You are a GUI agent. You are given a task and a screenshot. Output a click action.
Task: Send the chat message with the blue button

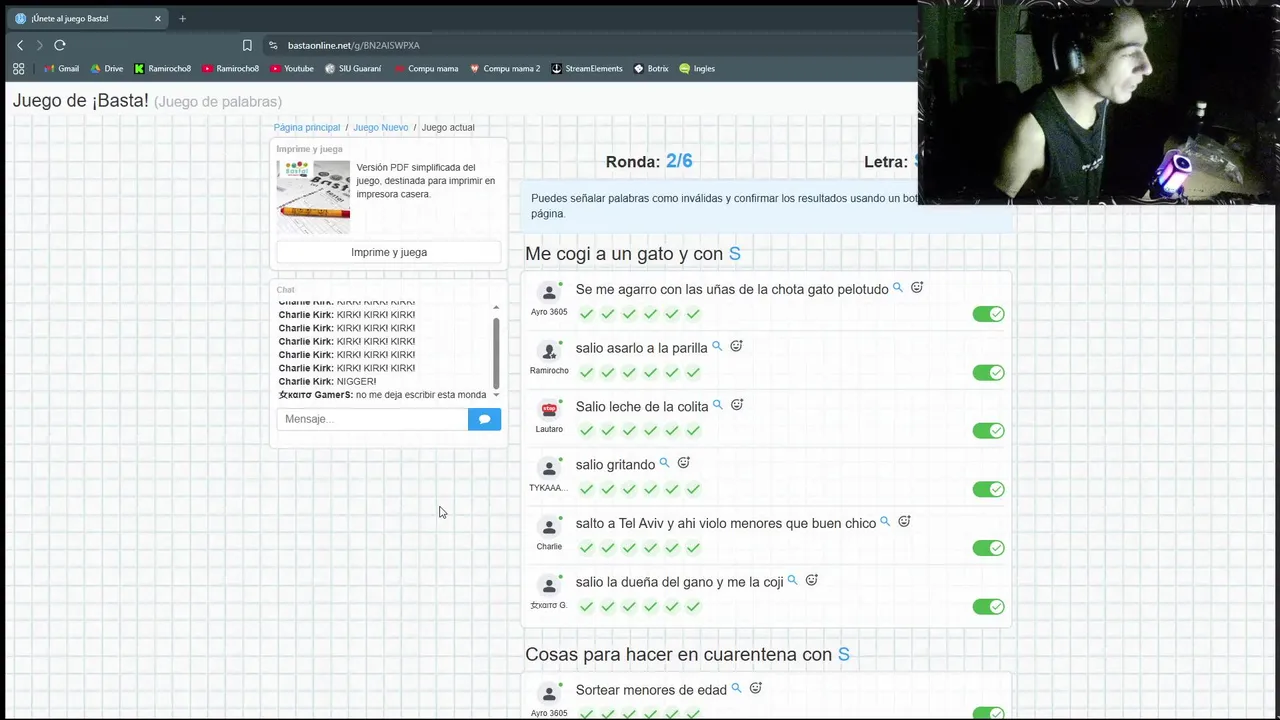point(484,419)
